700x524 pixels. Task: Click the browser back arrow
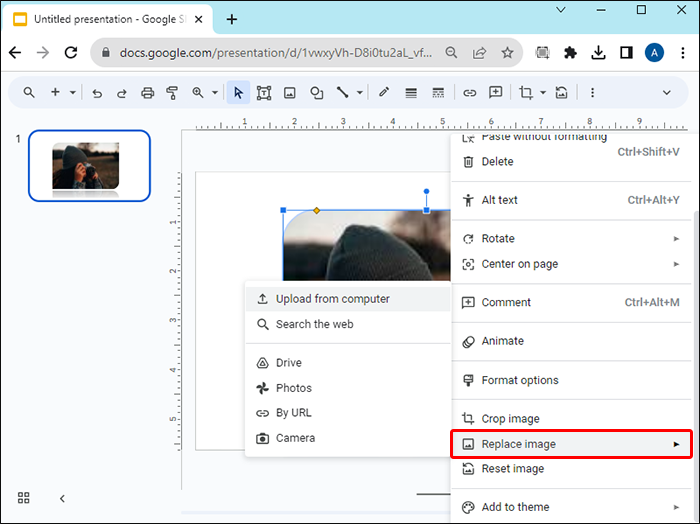click(x=15, y=53)
